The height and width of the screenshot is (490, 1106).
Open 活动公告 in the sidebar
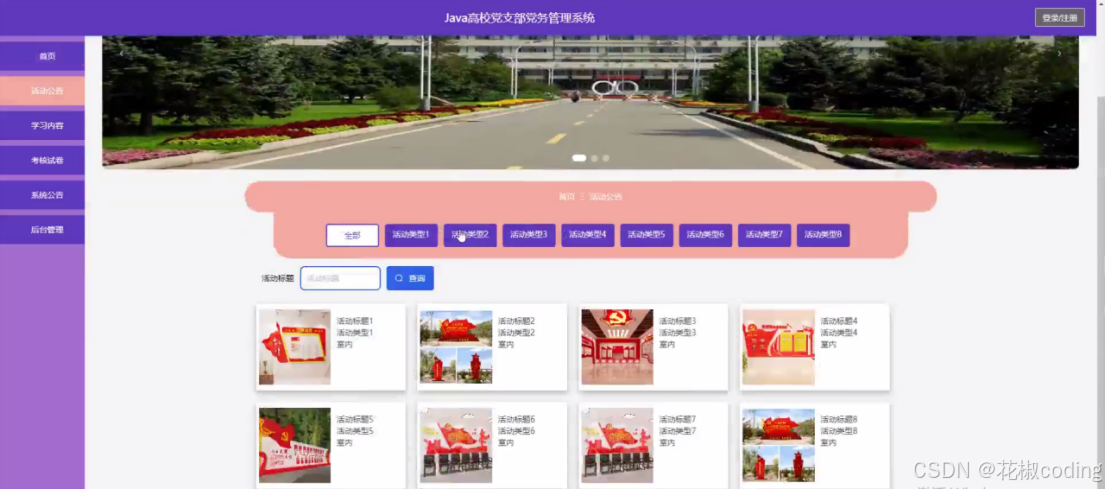click(x=42, y=91)
